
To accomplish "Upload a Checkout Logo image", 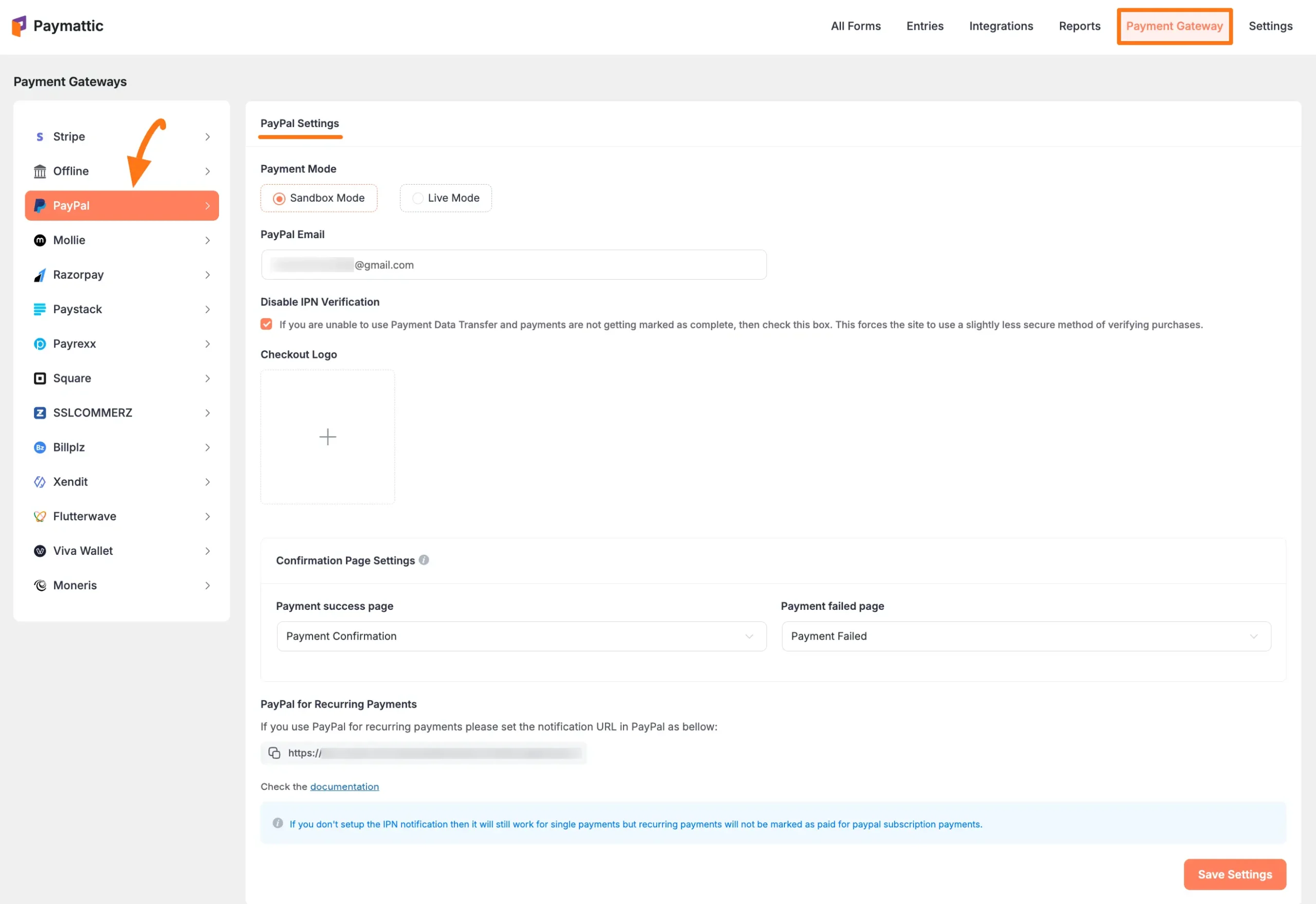I will (327, 437).
